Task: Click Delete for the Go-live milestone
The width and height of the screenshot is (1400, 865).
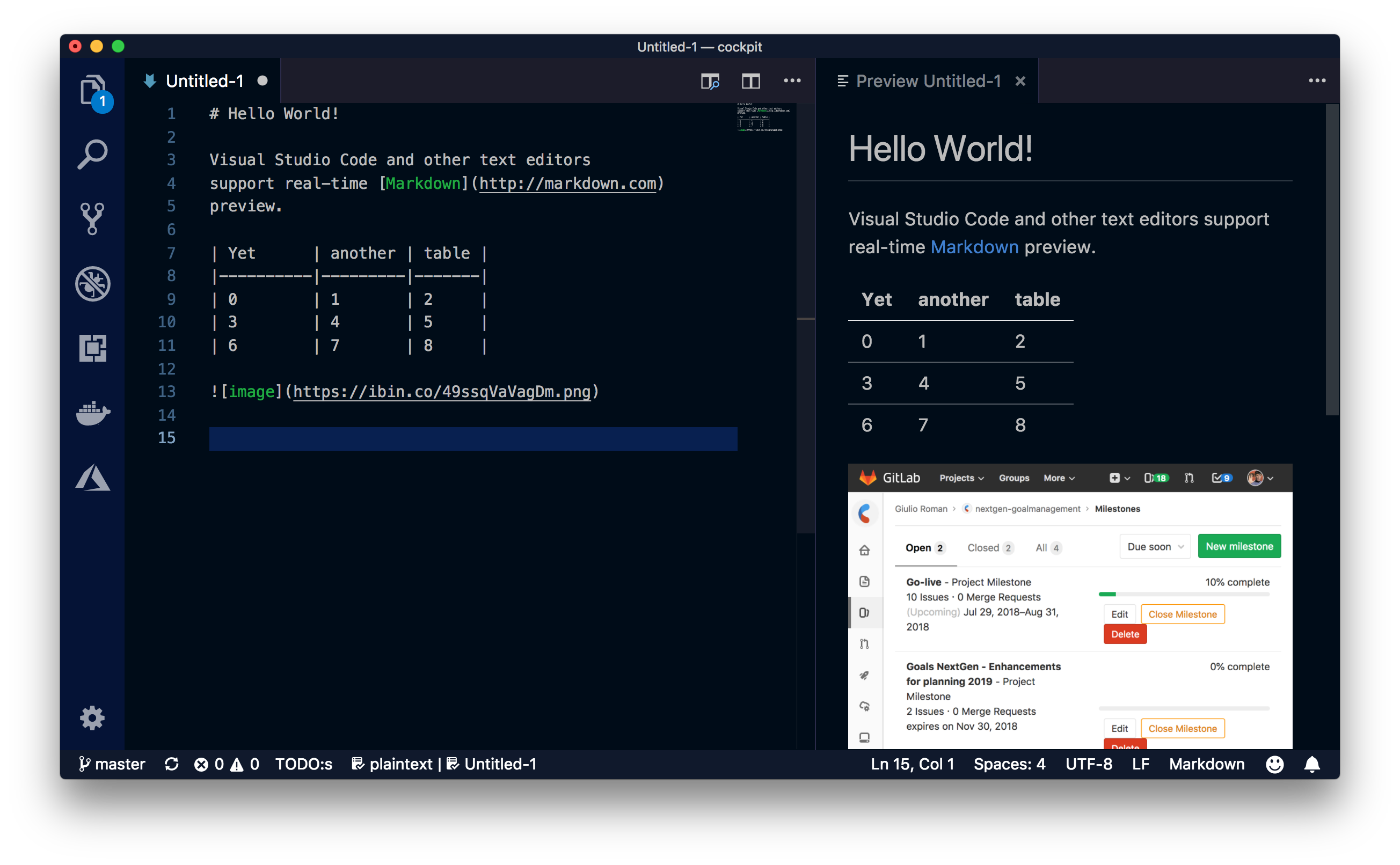Action: click(1125, 634)
